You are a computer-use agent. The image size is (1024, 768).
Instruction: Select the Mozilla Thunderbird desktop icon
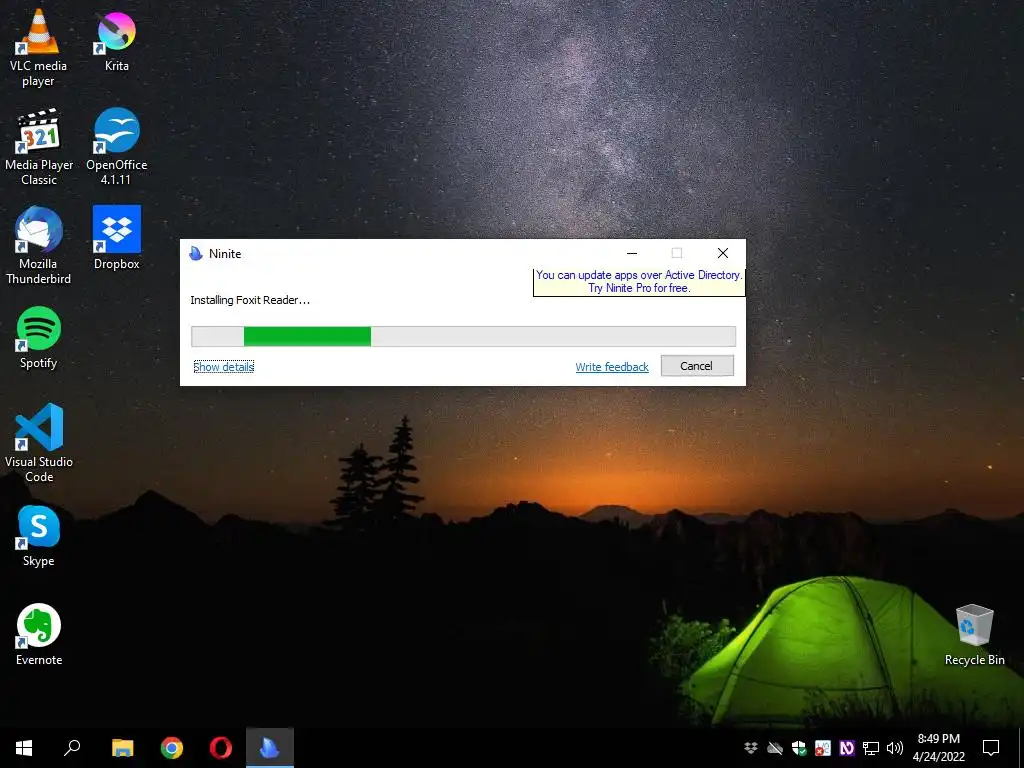(39, 246)
